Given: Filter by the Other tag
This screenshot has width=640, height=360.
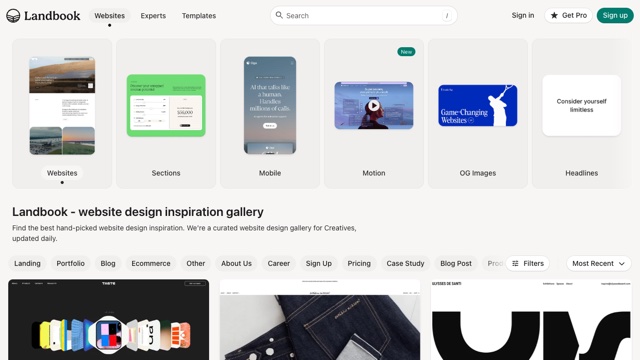Looking at the screenshot, I should click(x=196, y=264).
